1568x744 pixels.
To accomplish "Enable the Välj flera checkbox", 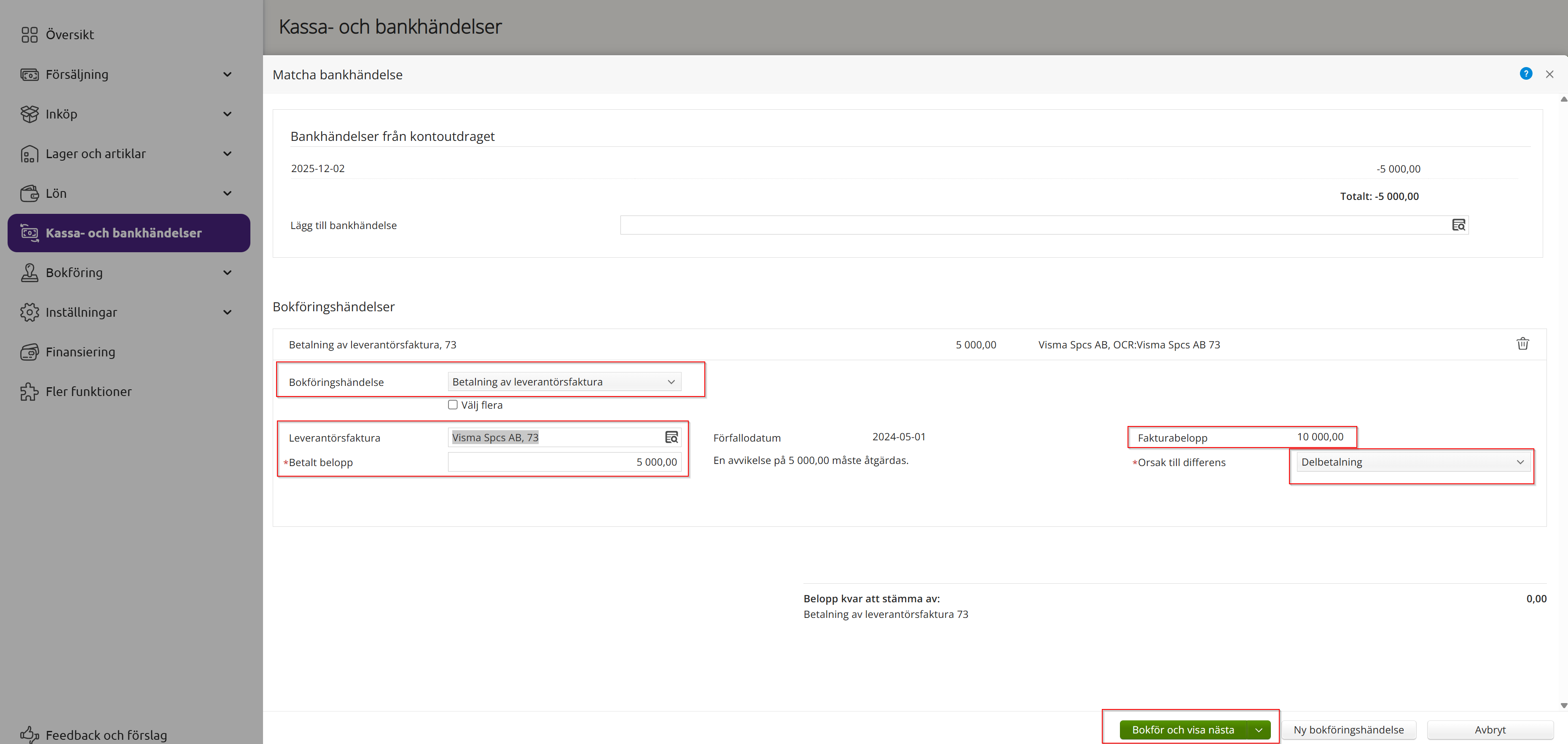I will click(453, 405).
